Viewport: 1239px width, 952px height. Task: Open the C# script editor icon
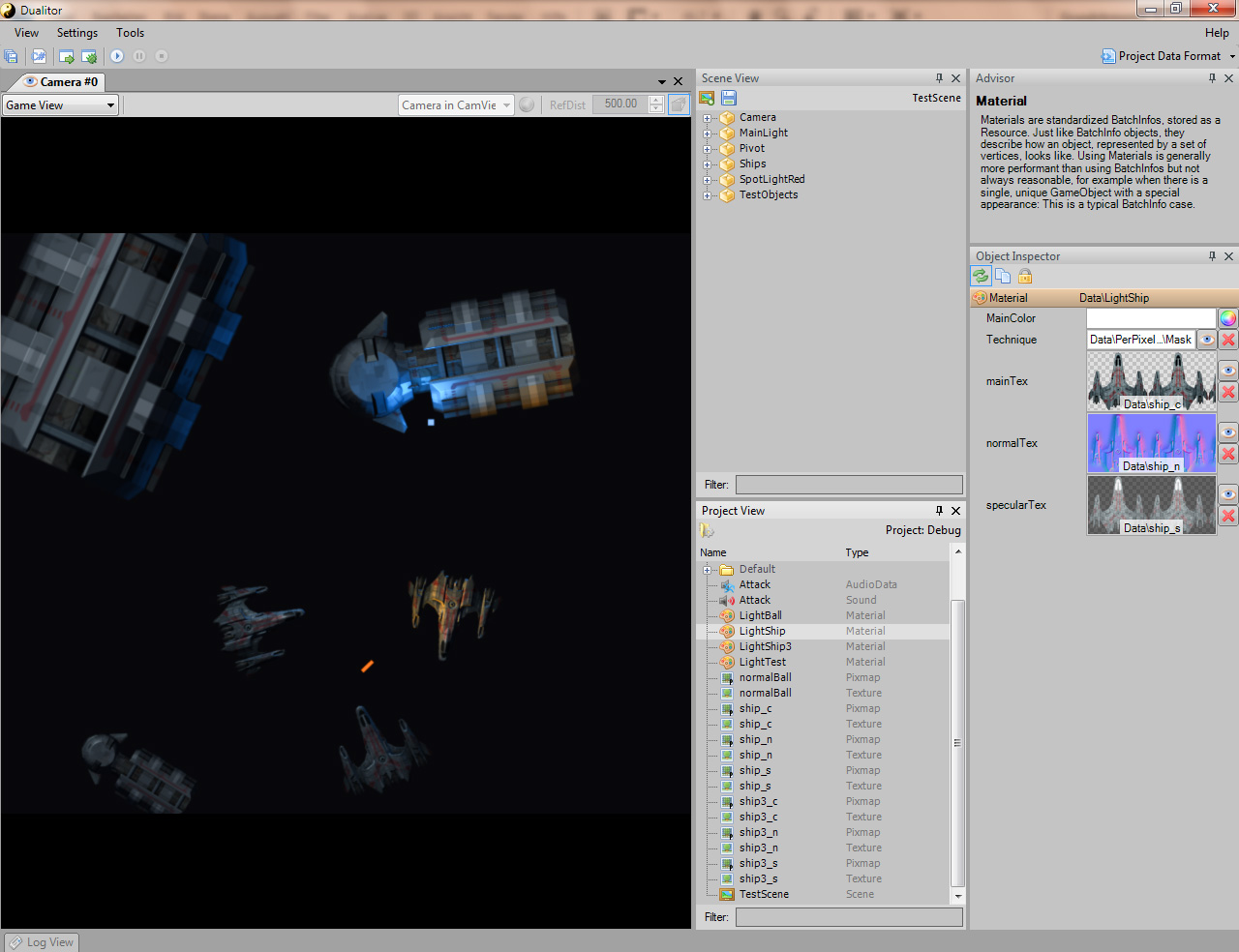coord(39,56)
